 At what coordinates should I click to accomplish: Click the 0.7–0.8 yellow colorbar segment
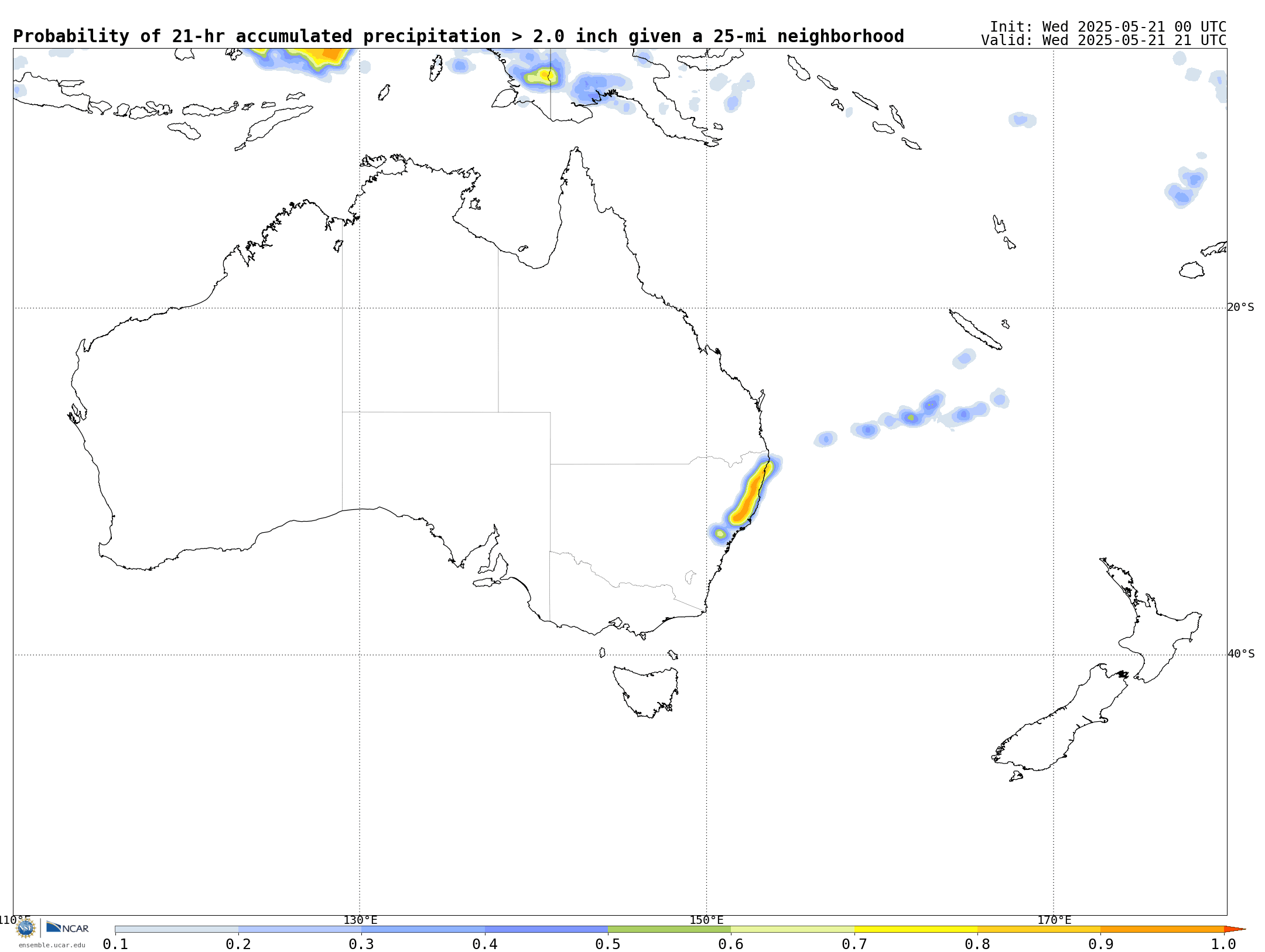coord(916,929)
